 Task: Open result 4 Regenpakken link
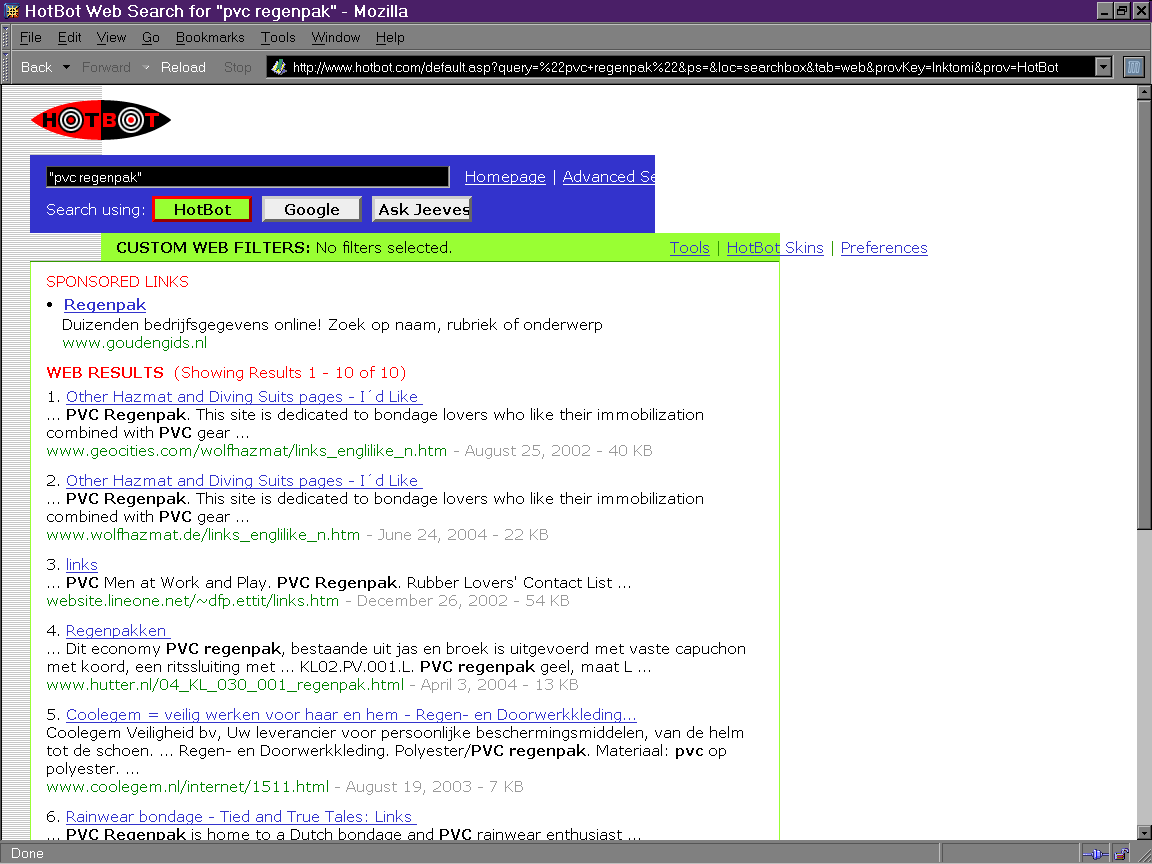point(118,631)
